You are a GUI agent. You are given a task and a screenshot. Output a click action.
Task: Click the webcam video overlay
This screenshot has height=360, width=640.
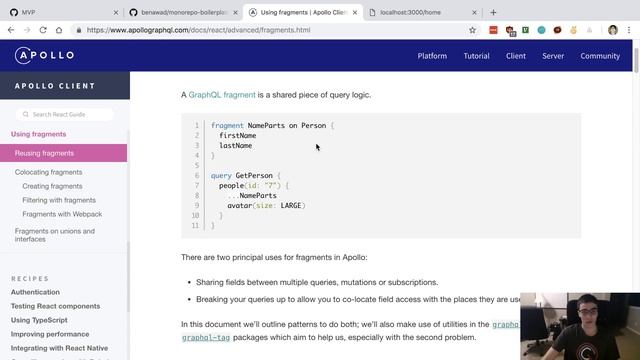[x=580, y=326]
